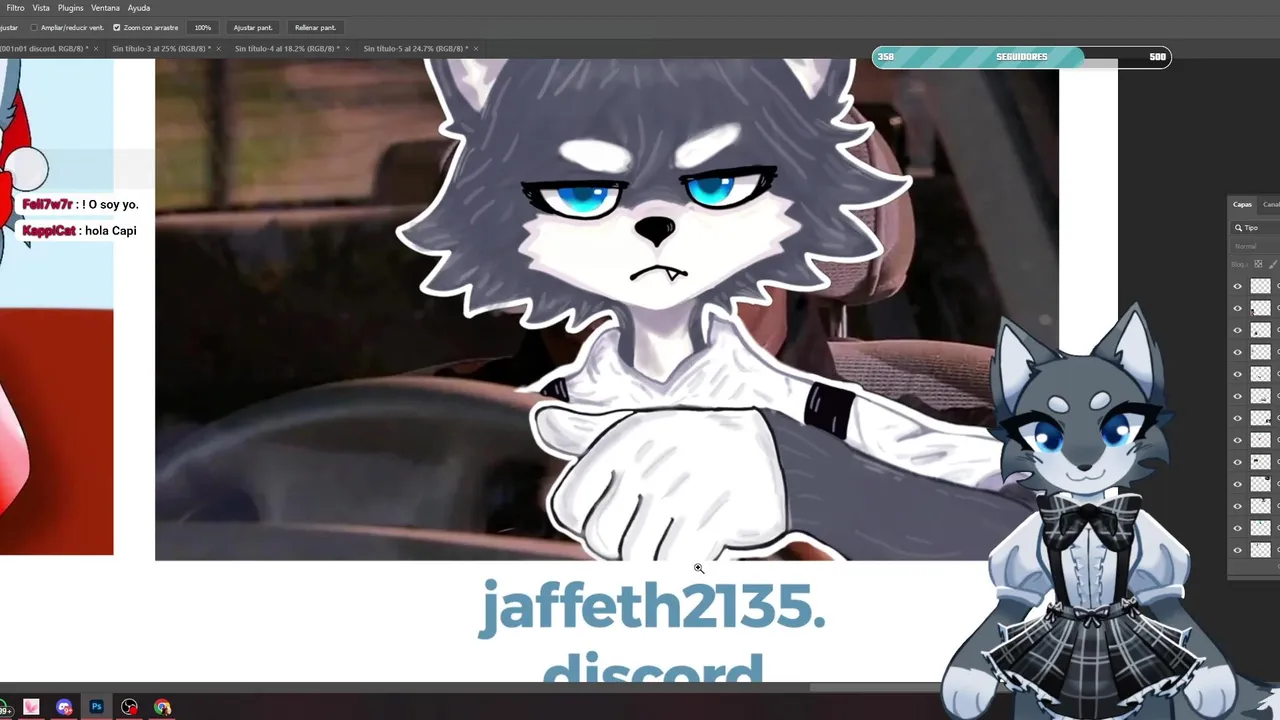
Task: Close the Sin título-4 document tab
Action: pyautogui.click(x=347, y=48)
